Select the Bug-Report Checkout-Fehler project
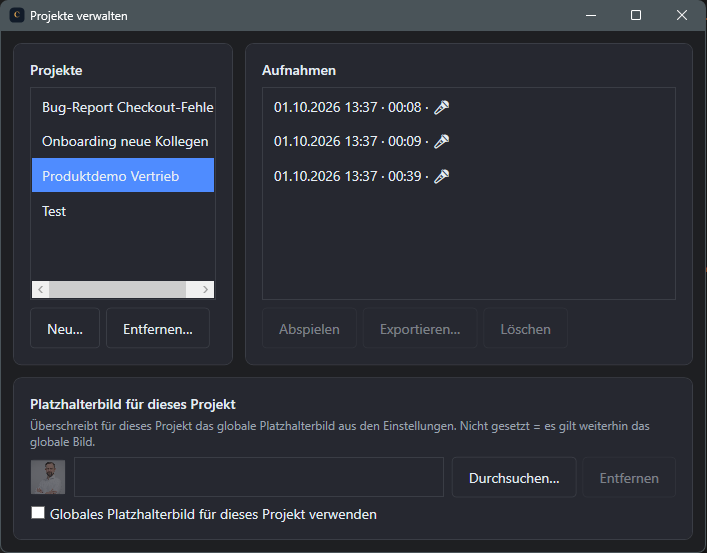707x553 pixels. (123, 107)
